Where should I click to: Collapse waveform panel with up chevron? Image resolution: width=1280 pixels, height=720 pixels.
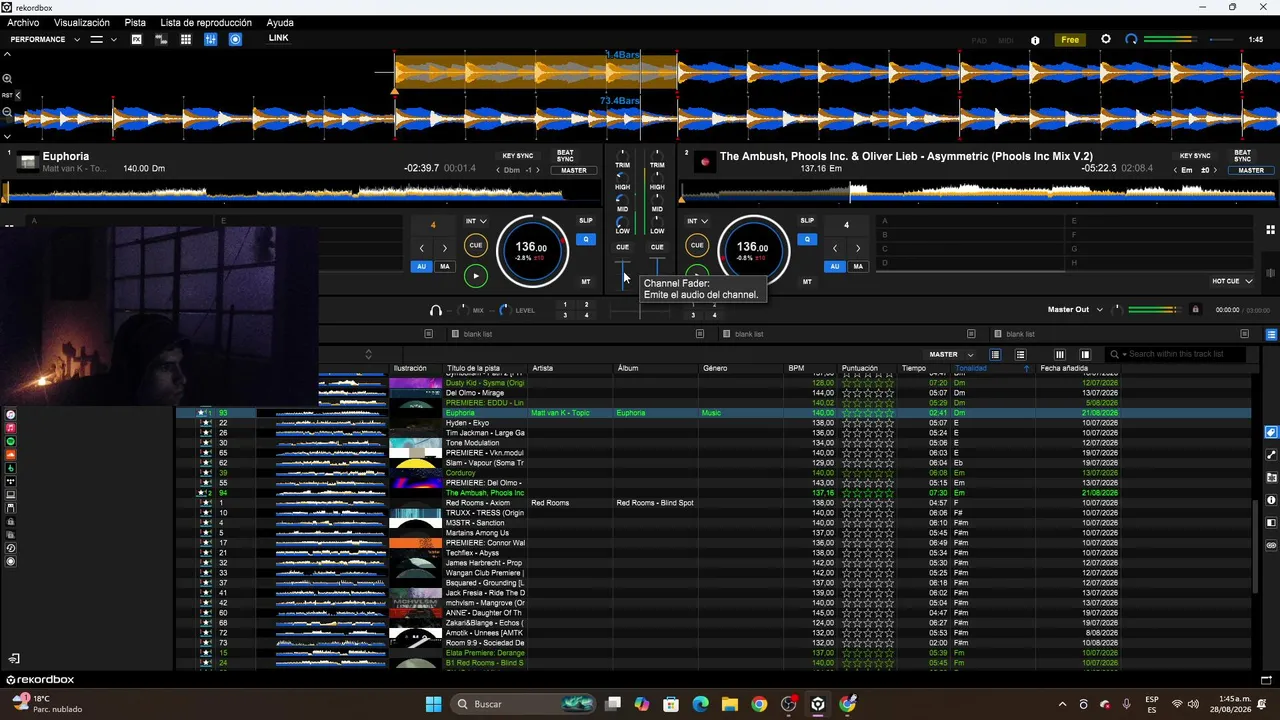8,55
